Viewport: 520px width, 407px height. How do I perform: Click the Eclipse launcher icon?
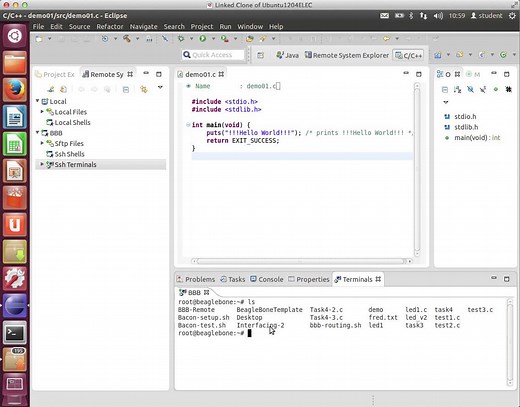[15, 305]
